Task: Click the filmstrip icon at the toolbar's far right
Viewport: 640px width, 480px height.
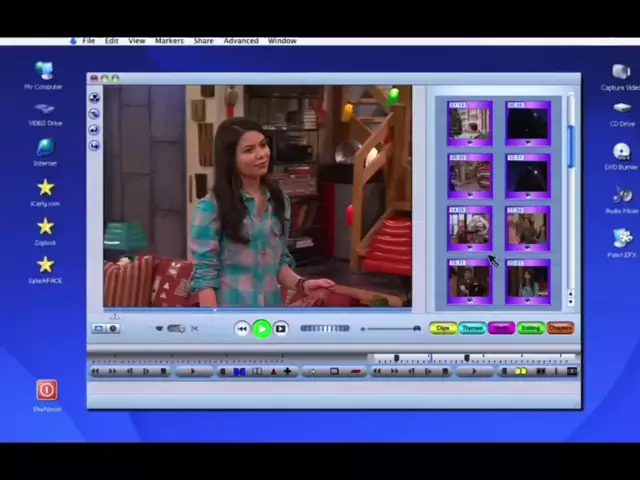Action: coord(572,371)
